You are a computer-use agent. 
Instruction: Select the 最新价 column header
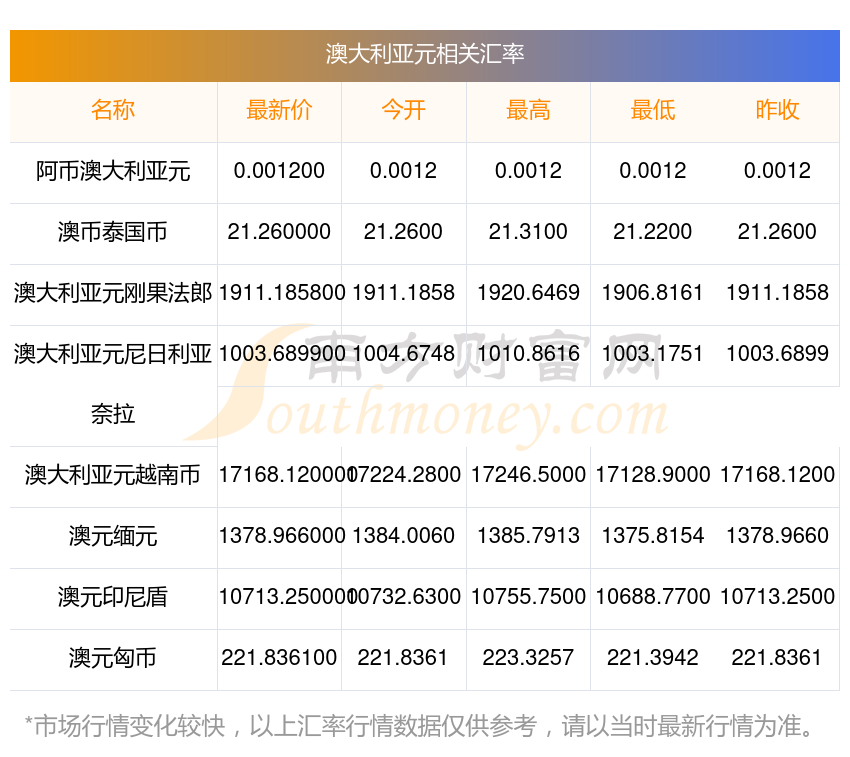click(x=279, y=110)
